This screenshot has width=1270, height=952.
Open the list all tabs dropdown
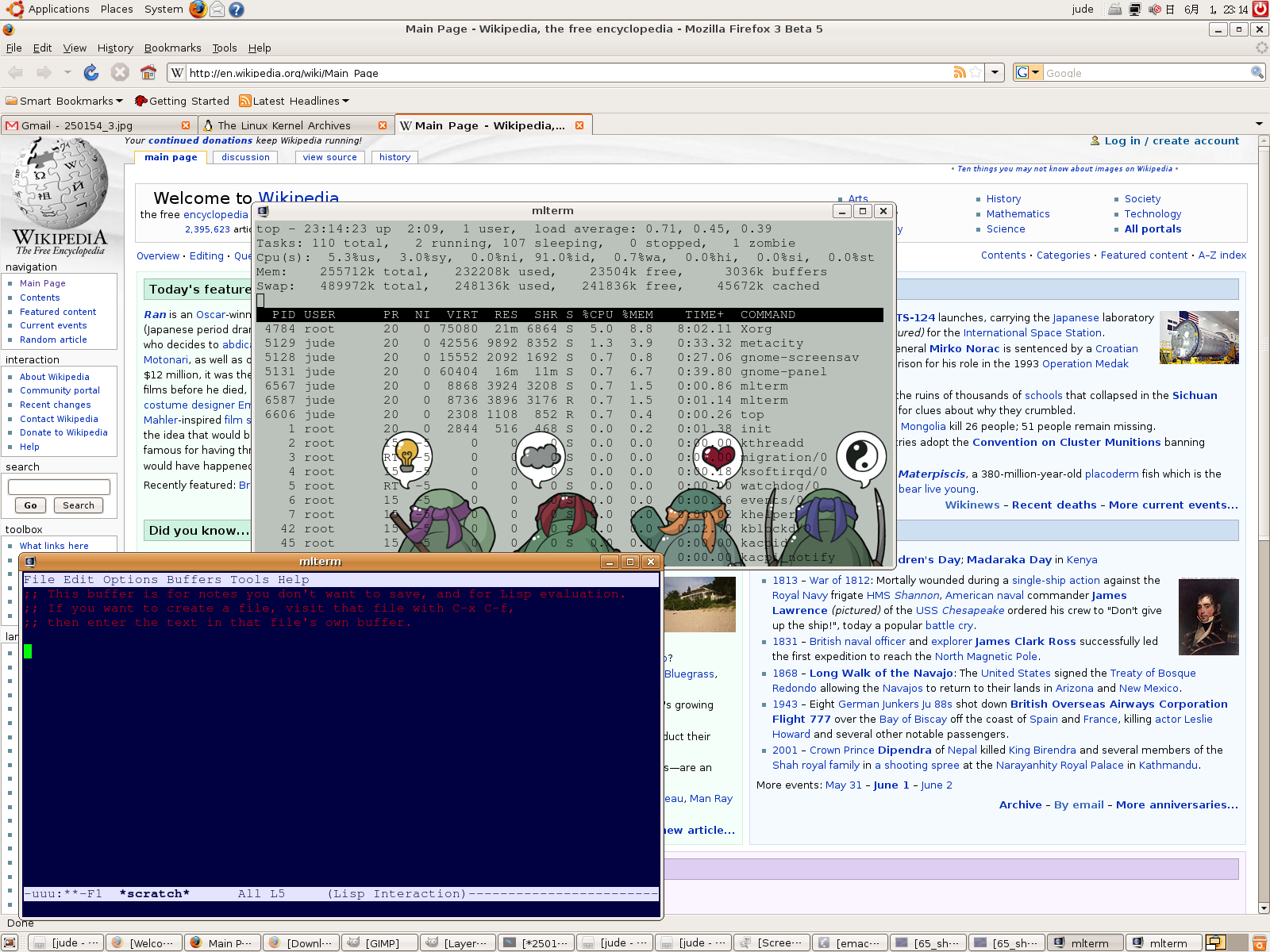pos(1259,125)
